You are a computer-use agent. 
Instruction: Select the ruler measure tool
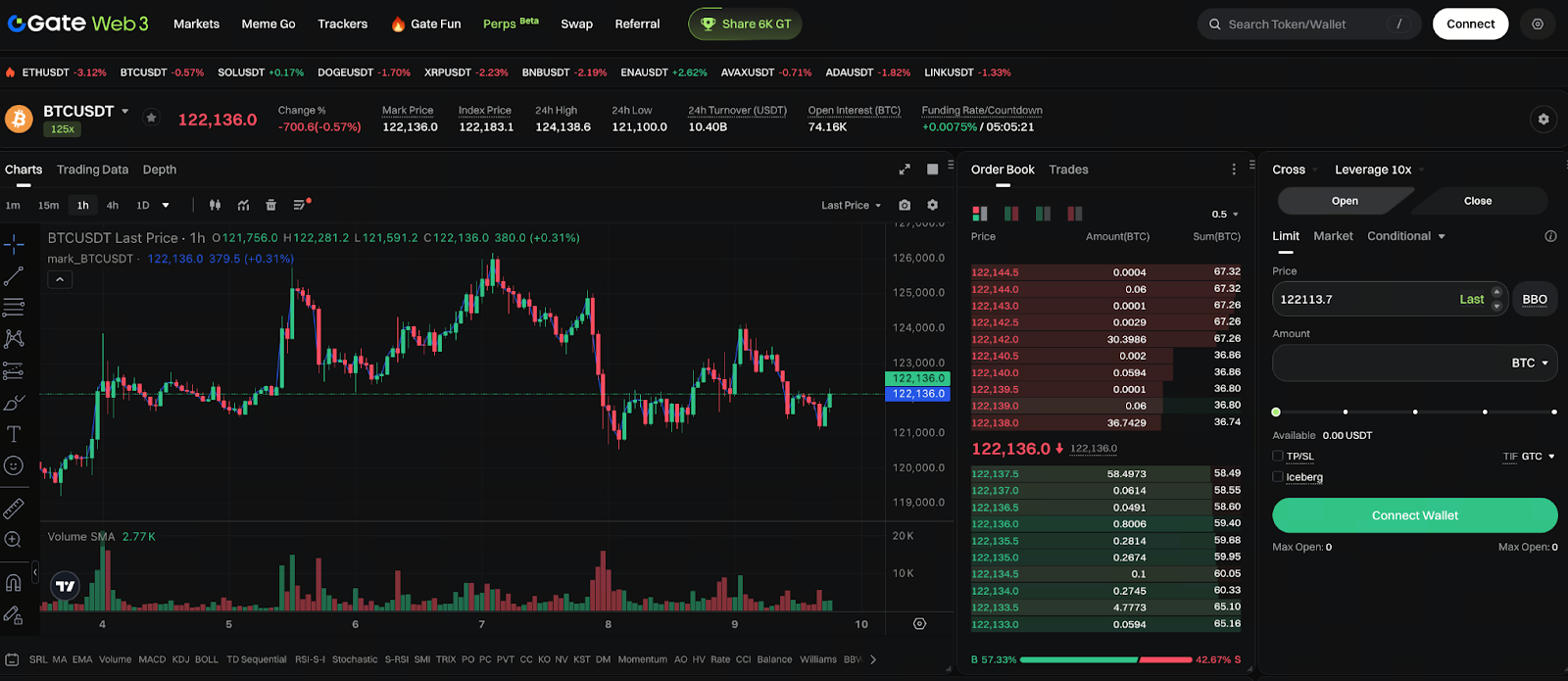point(14,508)
